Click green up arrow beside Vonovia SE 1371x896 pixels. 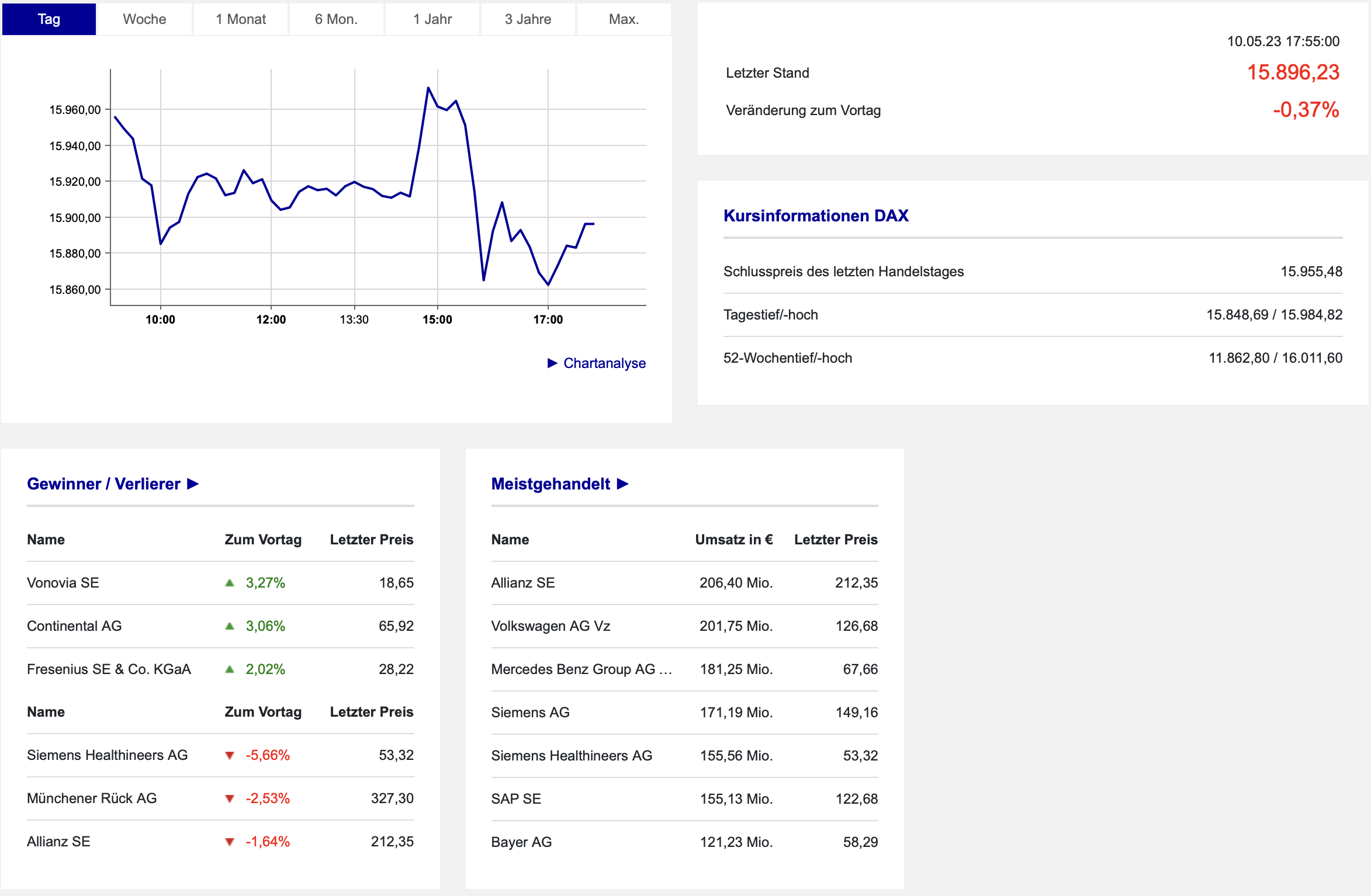230,583
